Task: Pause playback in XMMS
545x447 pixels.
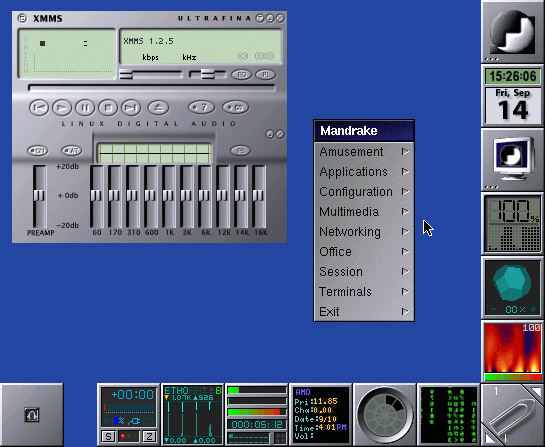Action: (x=85, y=108)
